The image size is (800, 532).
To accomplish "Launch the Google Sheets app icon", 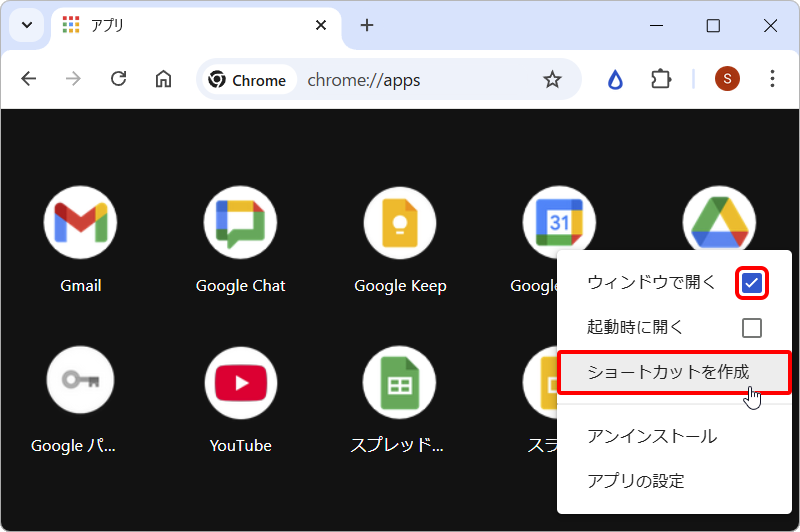I will (400, 381).
